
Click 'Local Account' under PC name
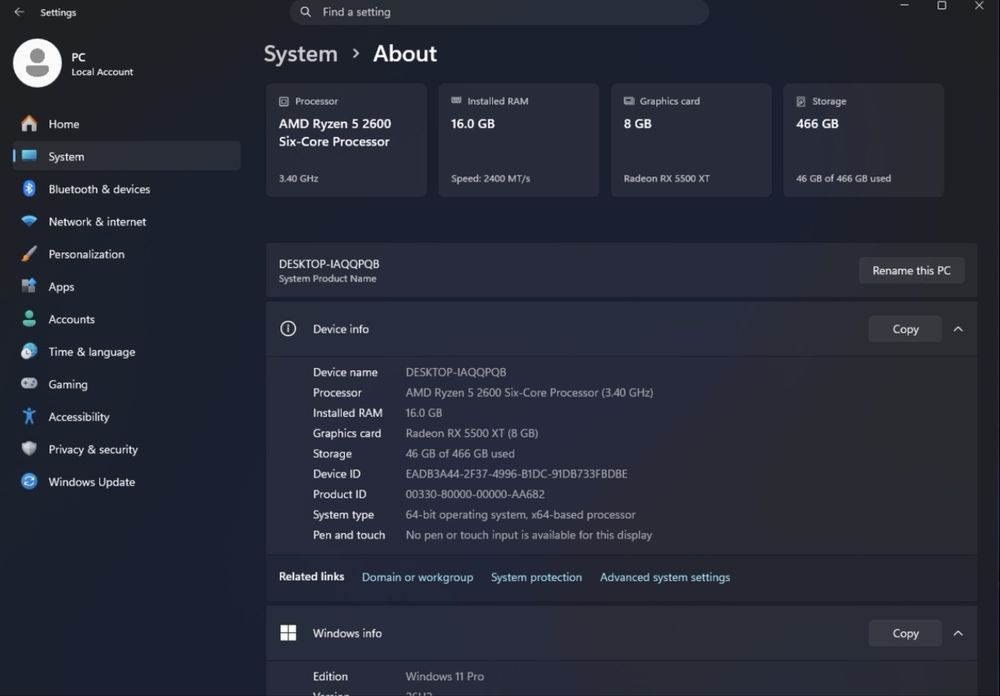pos(102,72)
